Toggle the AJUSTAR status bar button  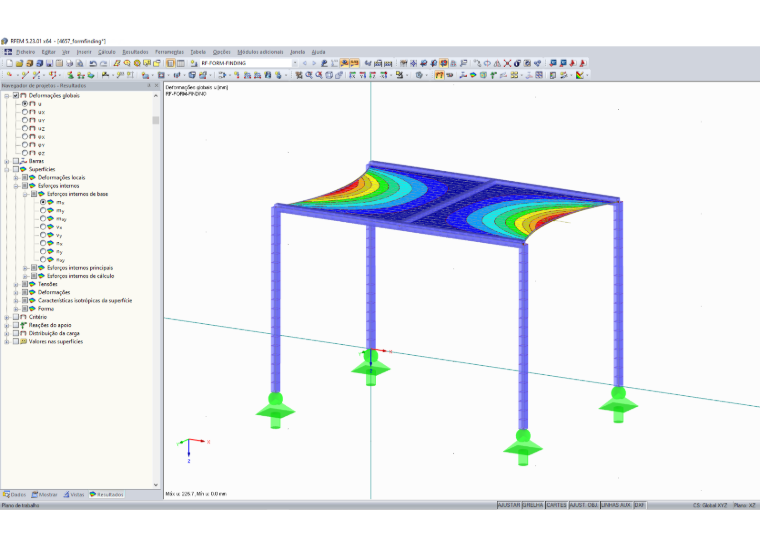pyautogui.click(x=509, y=505)
